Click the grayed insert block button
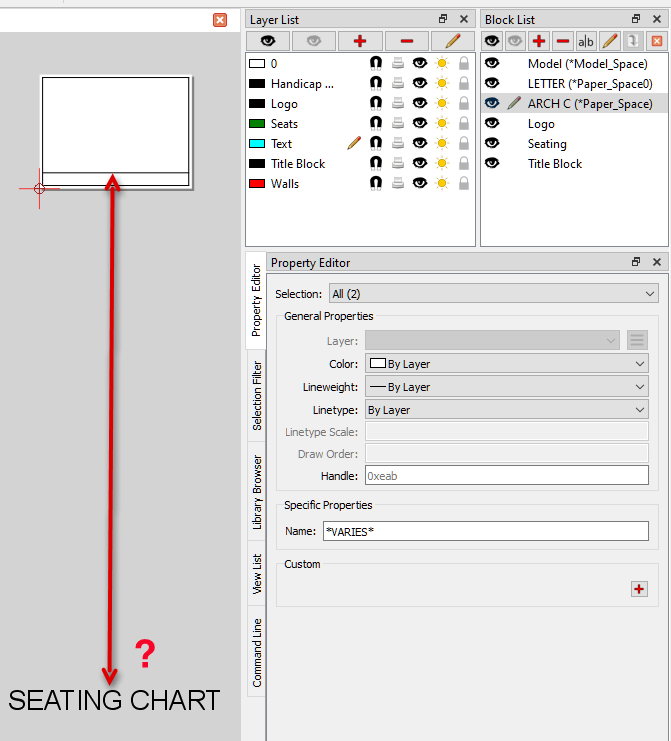 coord(633,41)
